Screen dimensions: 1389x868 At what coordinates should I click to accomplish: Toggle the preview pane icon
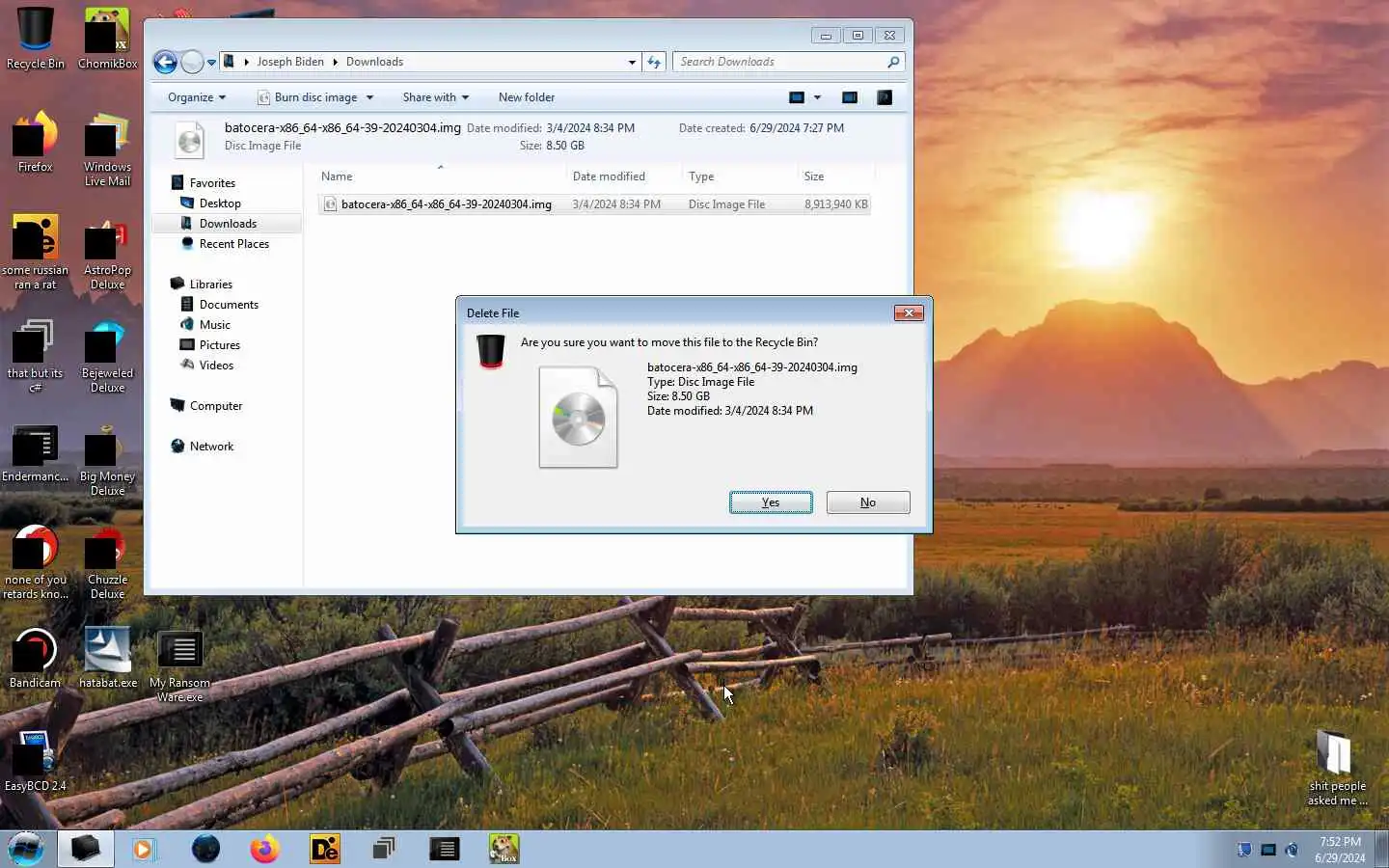click(x=850, y=97)
